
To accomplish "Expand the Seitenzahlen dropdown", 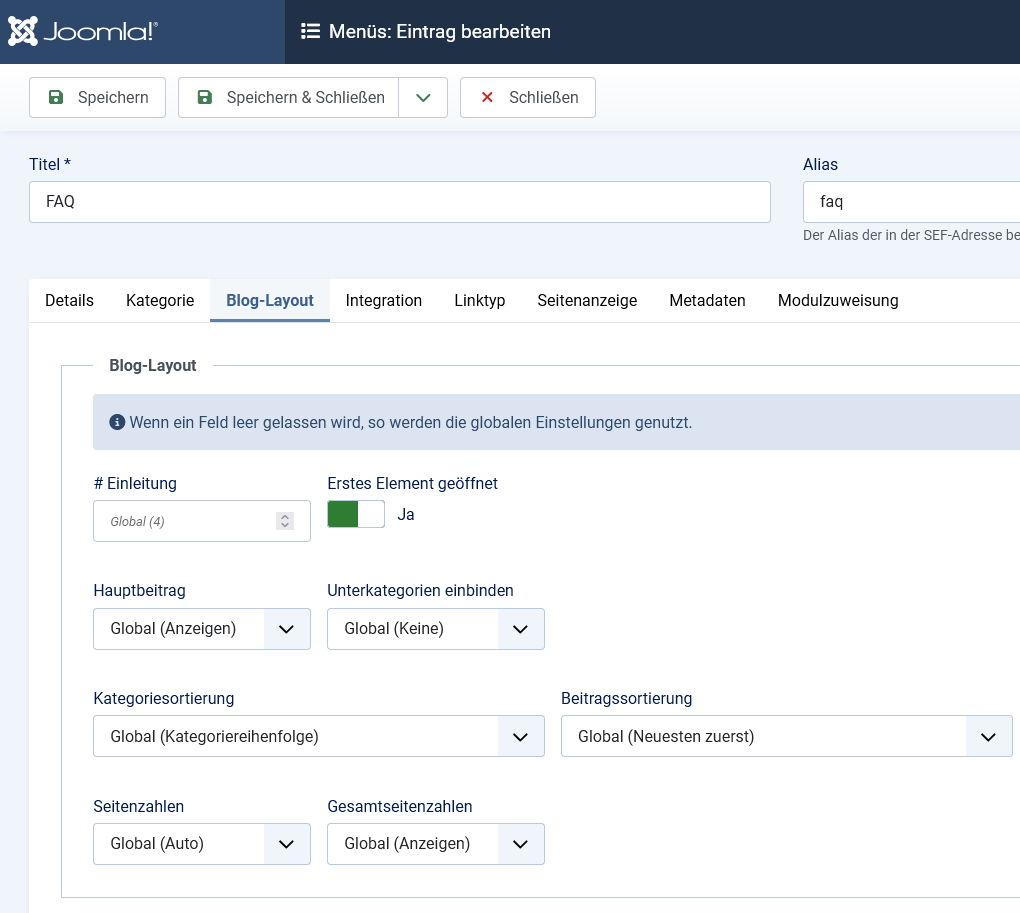I will pyautogui.click(x=201, y=844).
